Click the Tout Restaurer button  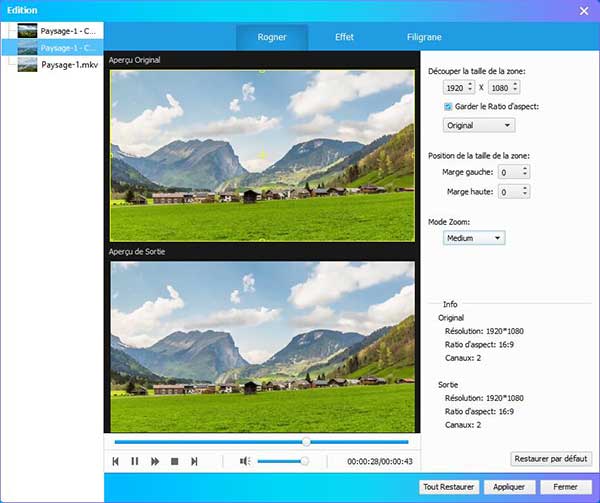(448, 487)
